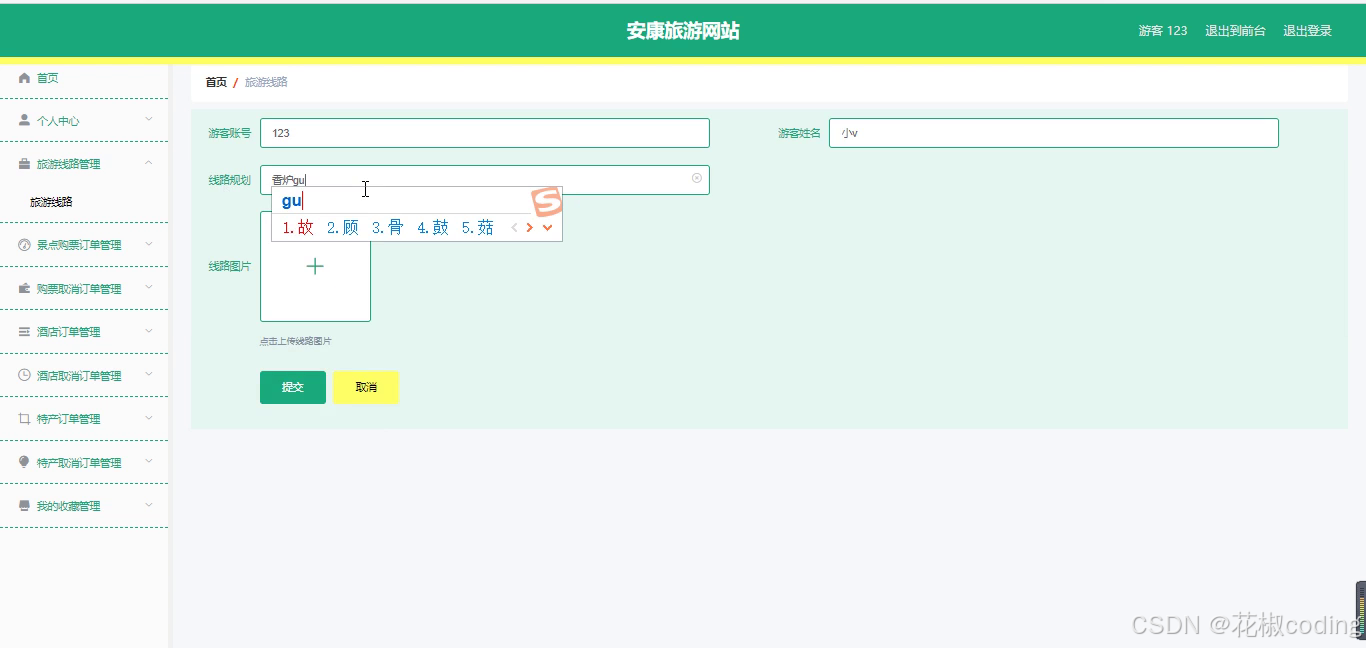Open next candidate page in the IME popup

pos(530,227)
